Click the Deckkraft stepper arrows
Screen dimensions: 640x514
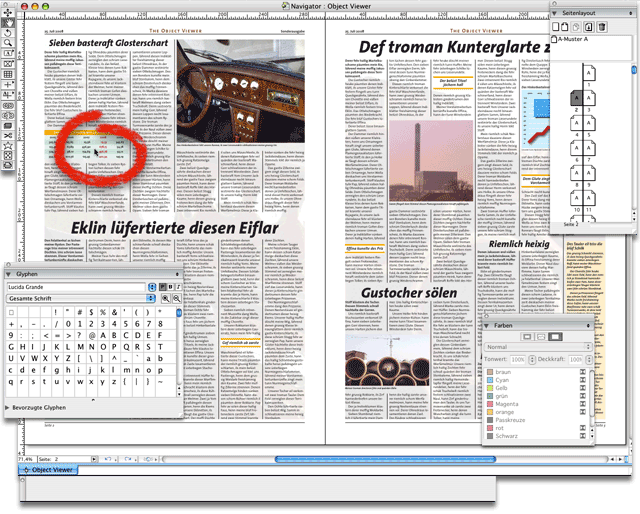[589, 360]
